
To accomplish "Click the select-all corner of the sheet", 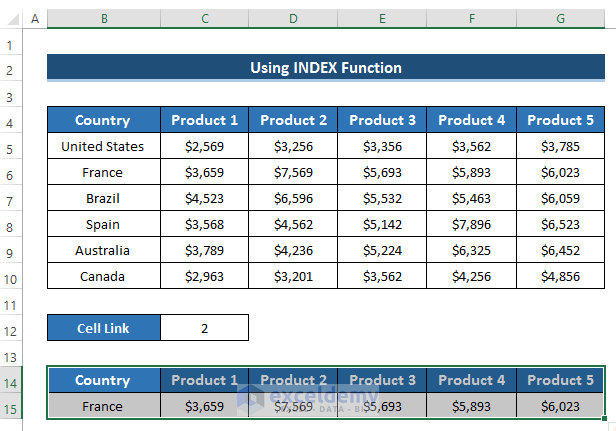I will pyautogui.click(x=10, y=19).
